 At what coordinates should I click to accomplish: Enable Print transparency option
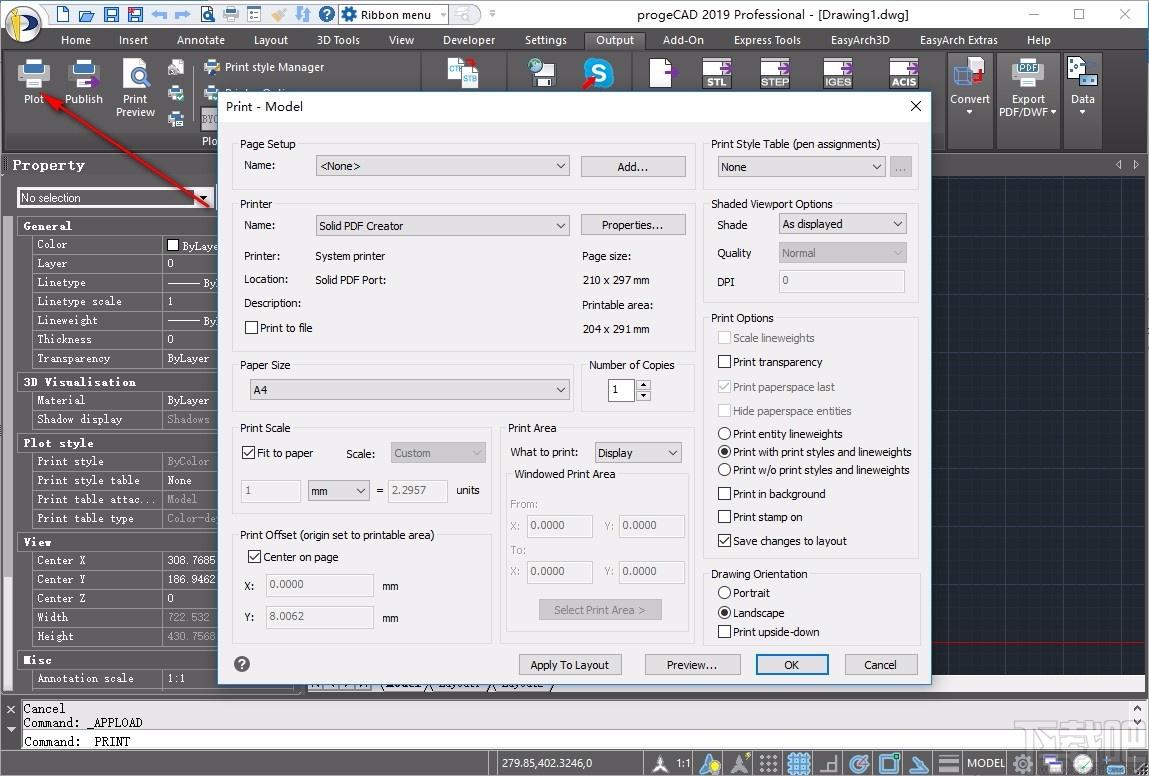tap(725, 362)
